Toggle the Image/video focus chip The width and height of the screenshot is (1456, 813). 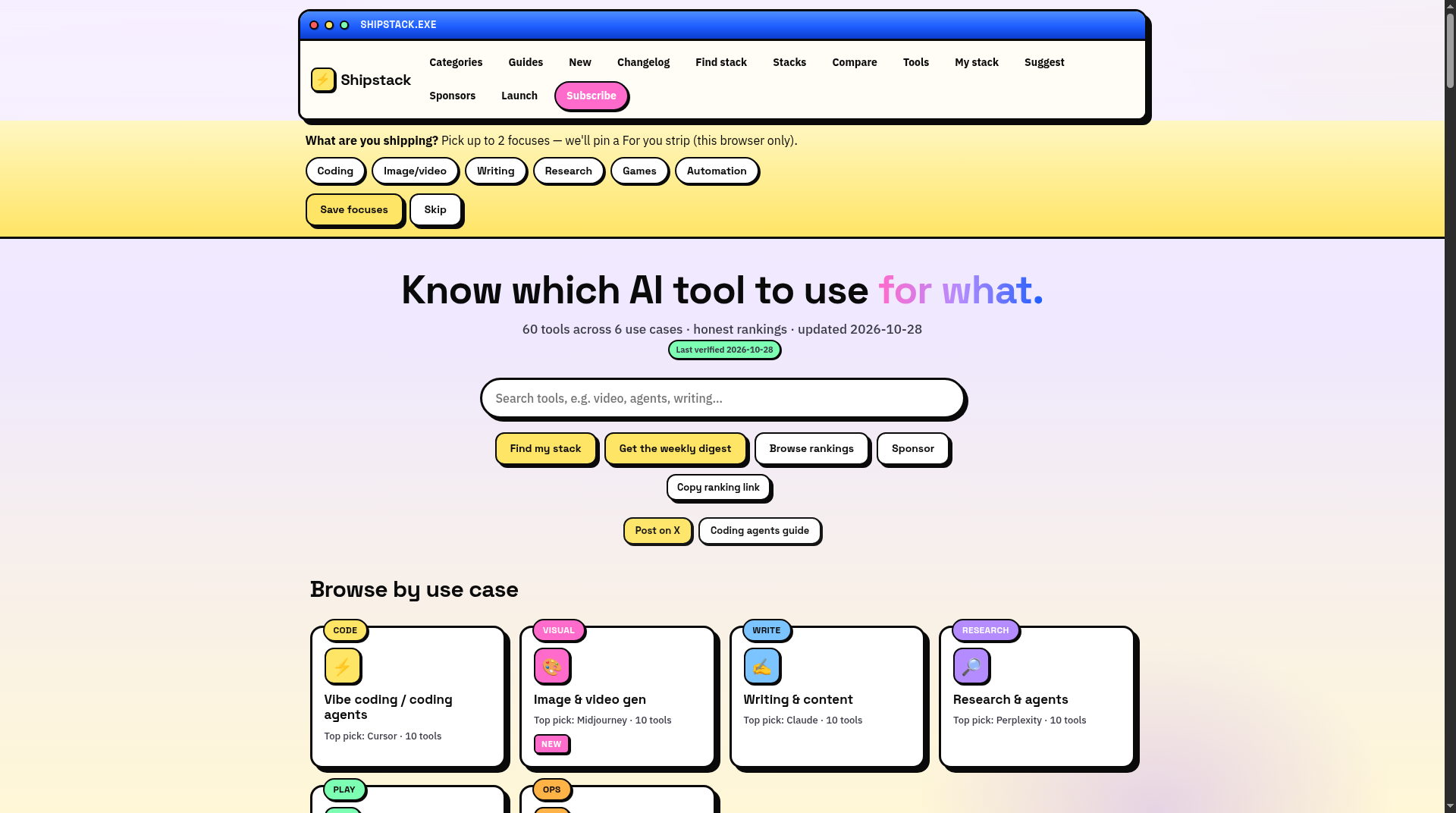(415, 171)
